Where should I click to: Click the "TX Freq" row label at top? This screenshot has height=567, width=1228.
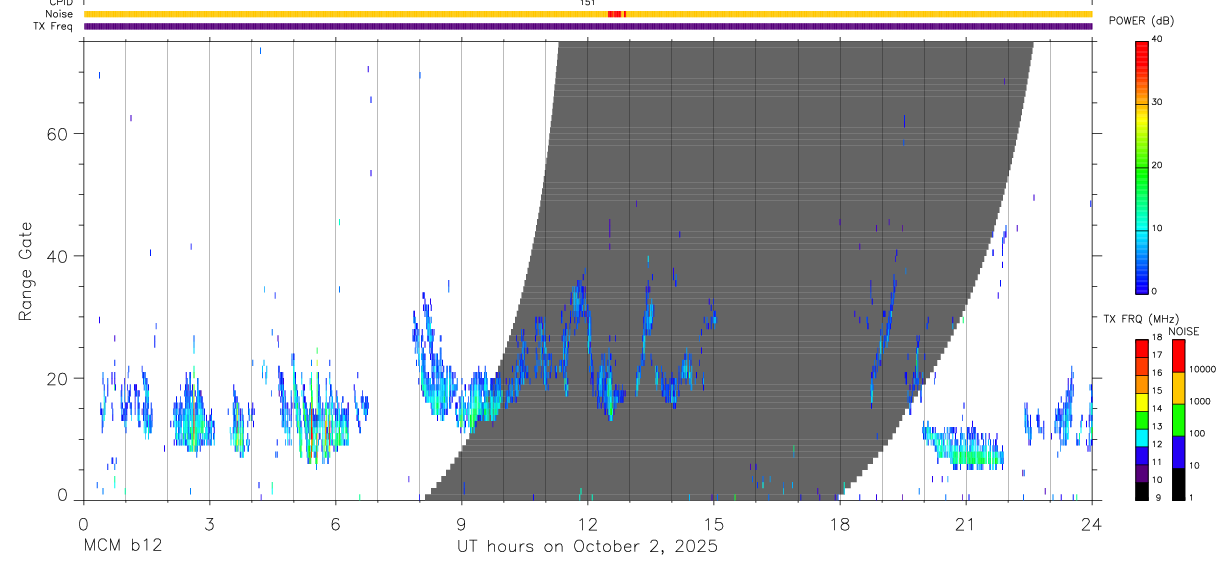[x=55, y=26]
